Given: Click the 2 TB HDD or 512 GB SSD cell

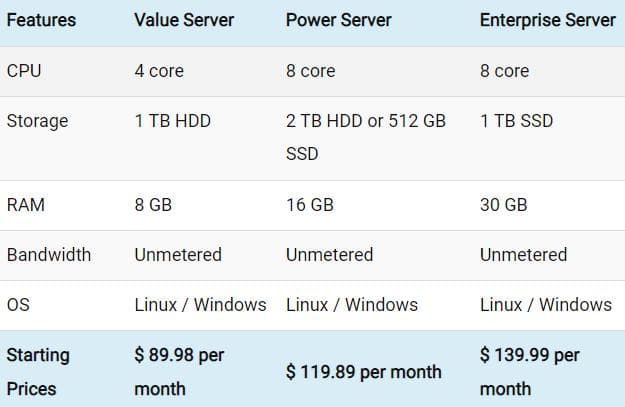Looking at the screenshot, I should (x=365, y=137).
